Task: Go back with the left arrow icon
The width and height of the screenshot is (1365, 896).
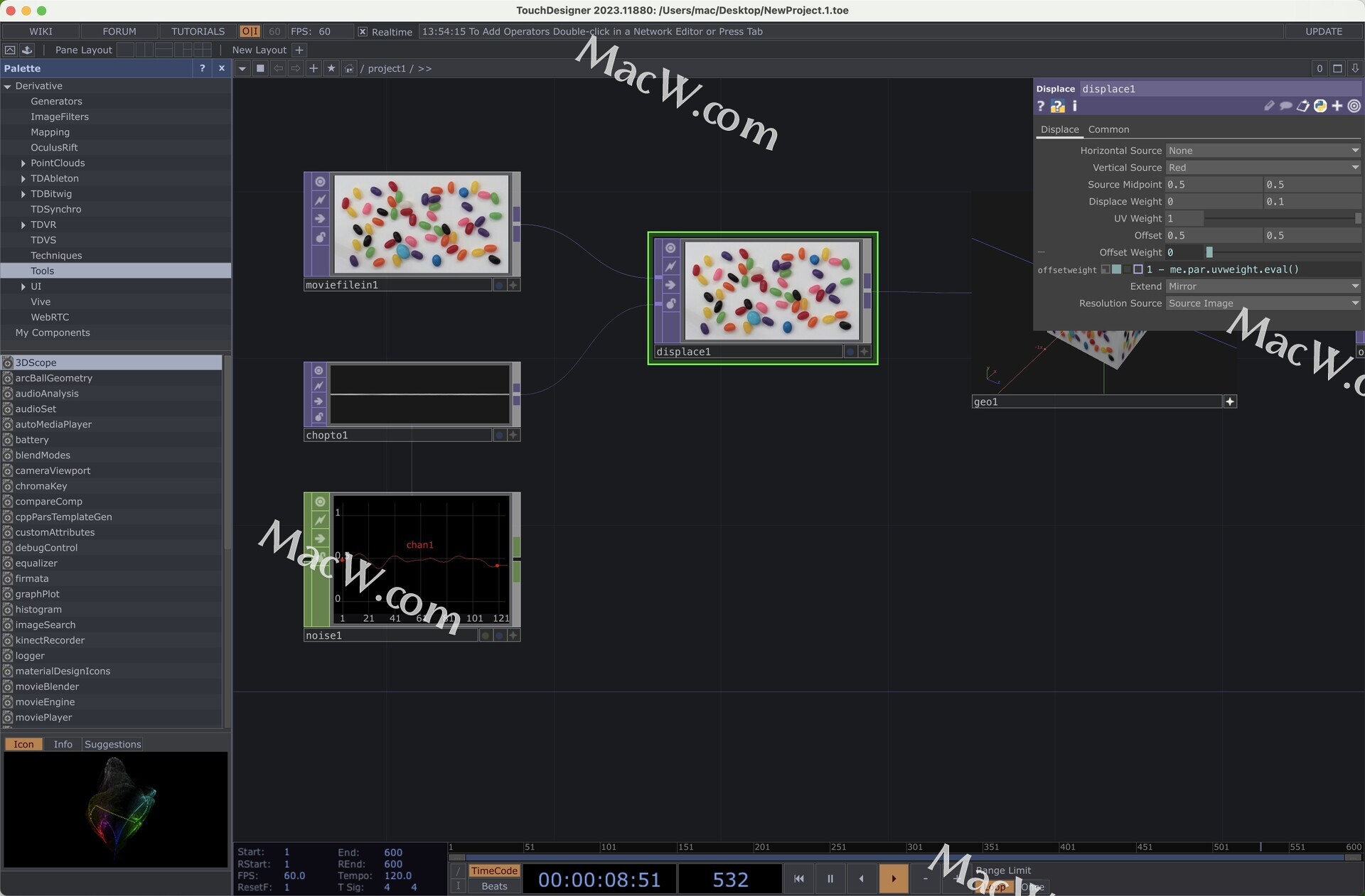Action: click(x=278, y=69)
